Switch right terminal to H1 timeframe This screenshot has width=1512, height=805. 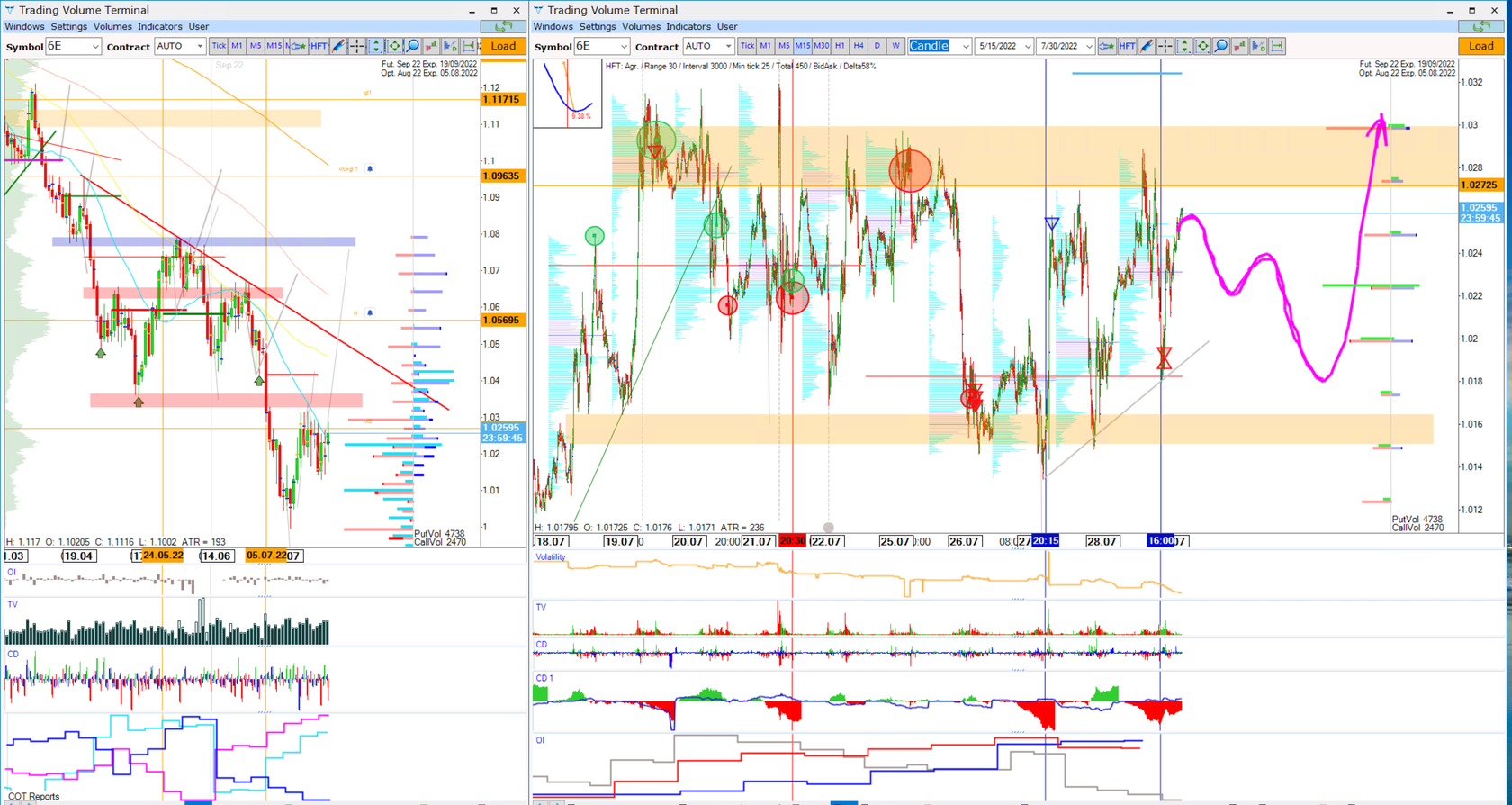[x=840, y=46]
